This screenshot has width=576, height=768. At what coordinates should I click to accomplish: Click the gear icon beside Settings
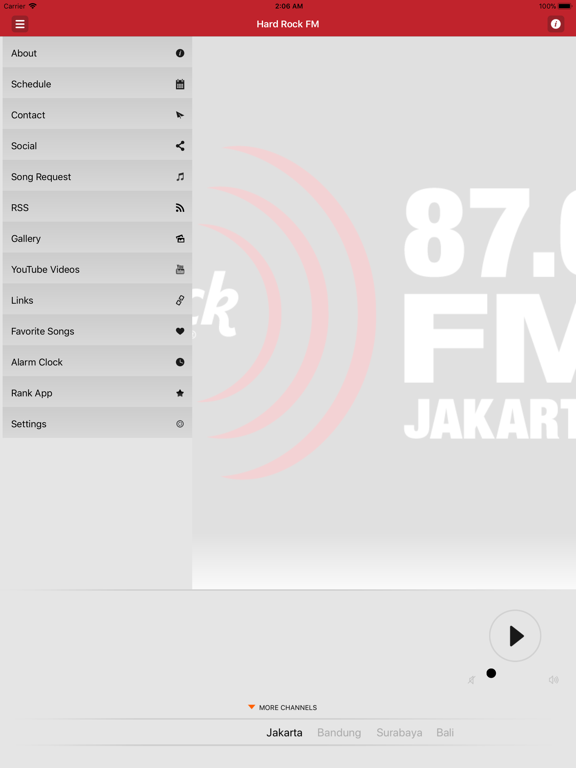click(180, 424)
